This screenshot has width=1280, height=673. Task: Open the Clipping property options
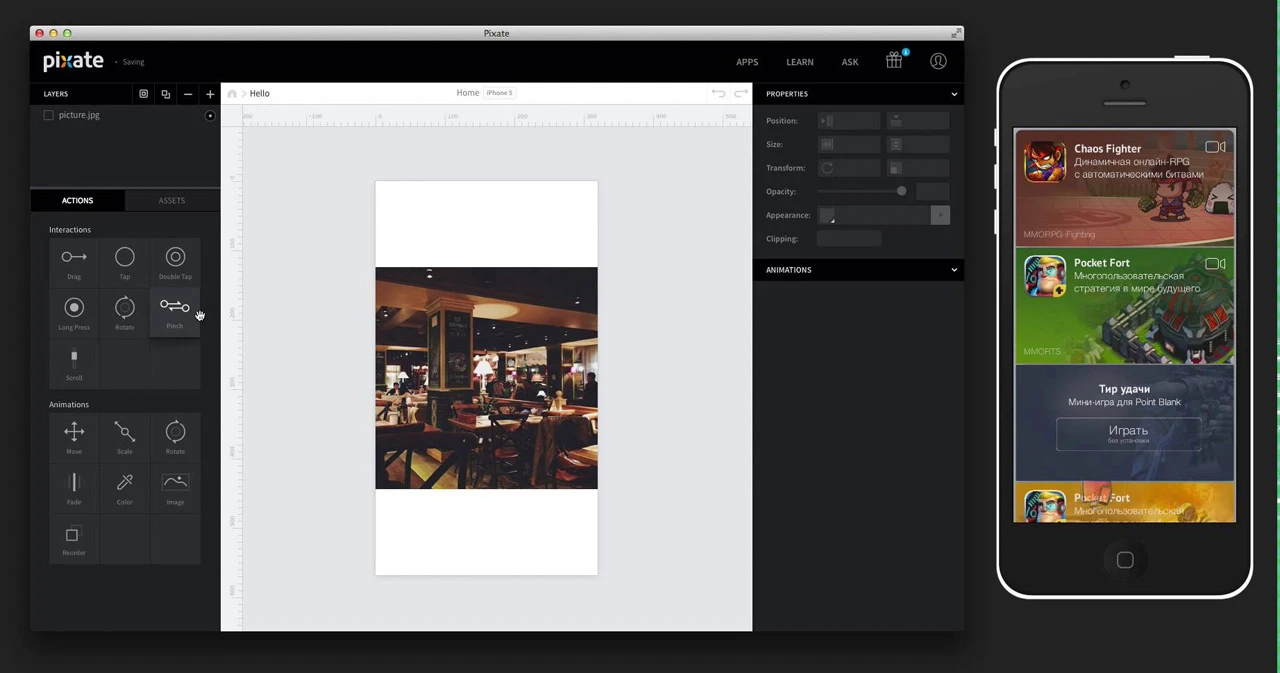pos(847,238)
